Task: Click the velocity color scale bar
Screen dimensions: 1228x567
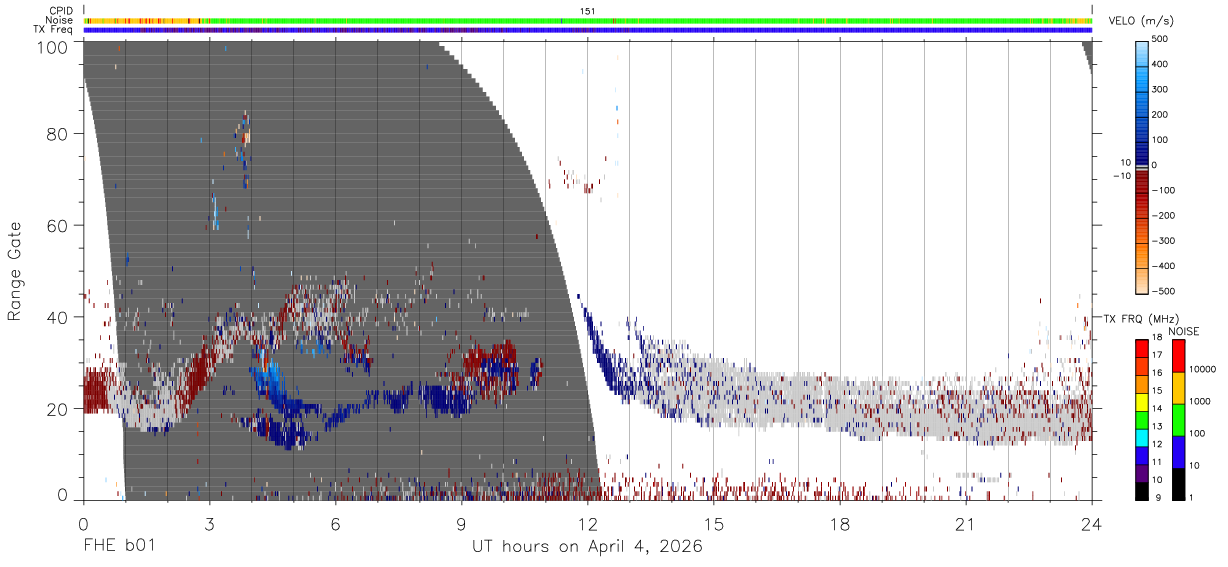Action: [1143, 166]
